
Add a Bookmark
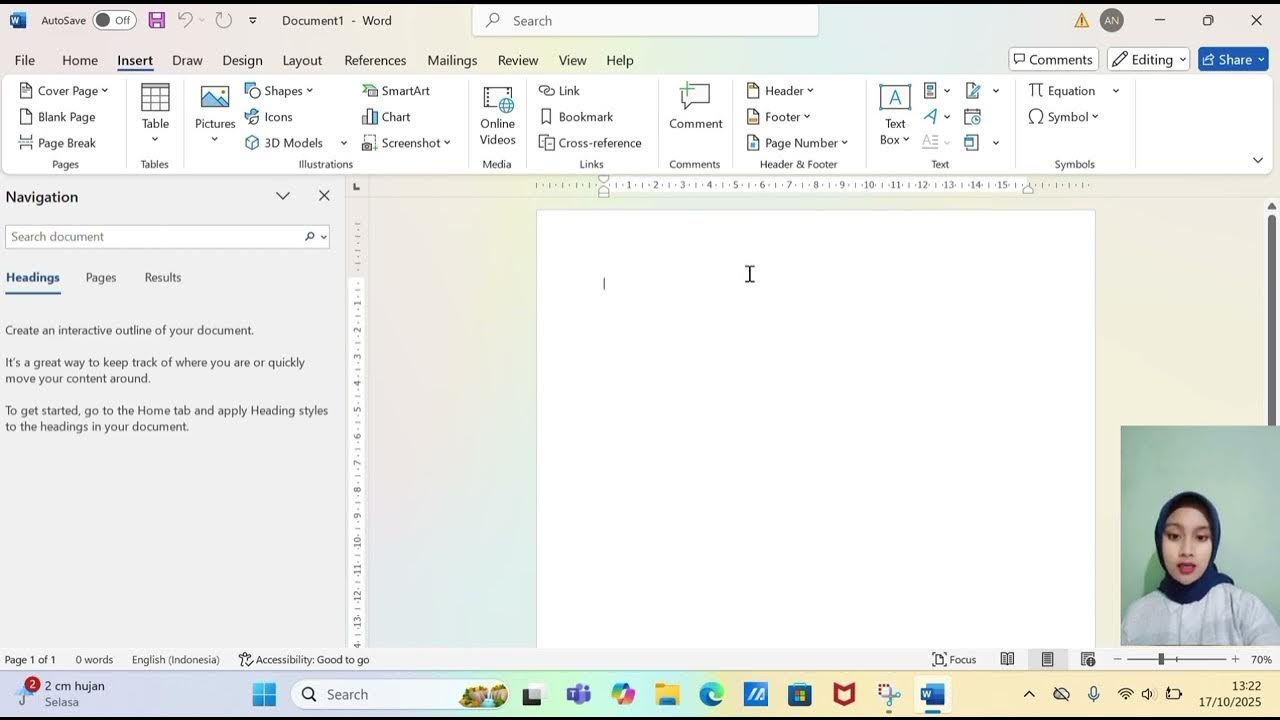[576, 117]
